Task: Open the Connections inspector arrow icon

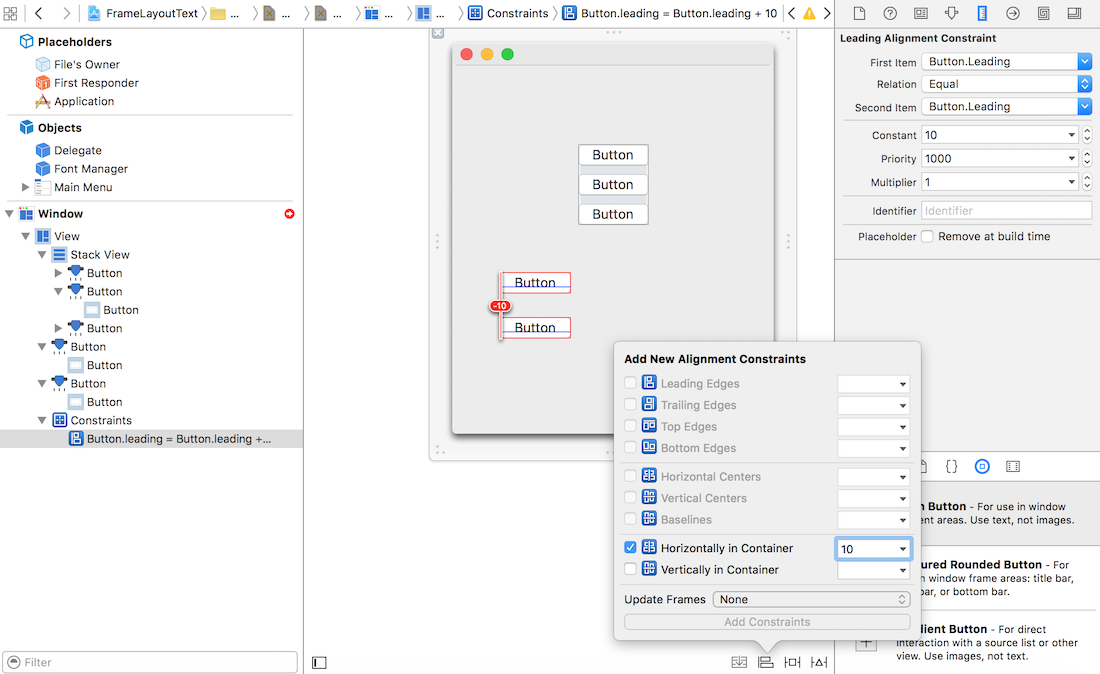Action: point(1012,13)
